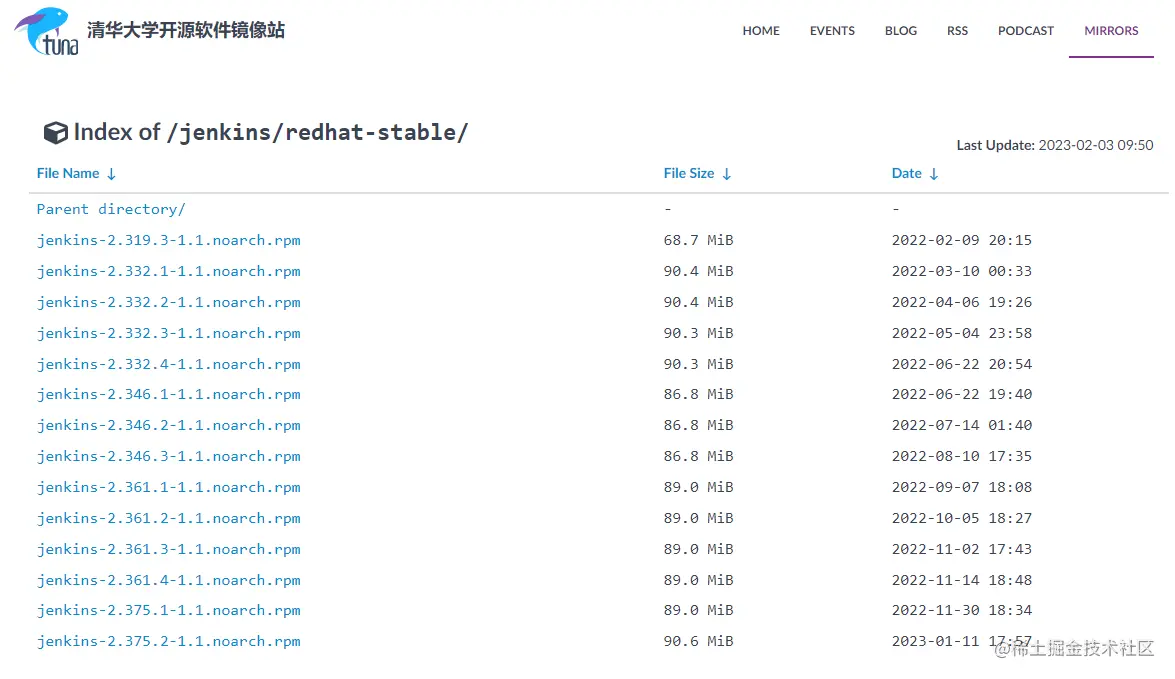Click jenkins-2.346.1-1.1.noarch.rpm

coord(169,394)
